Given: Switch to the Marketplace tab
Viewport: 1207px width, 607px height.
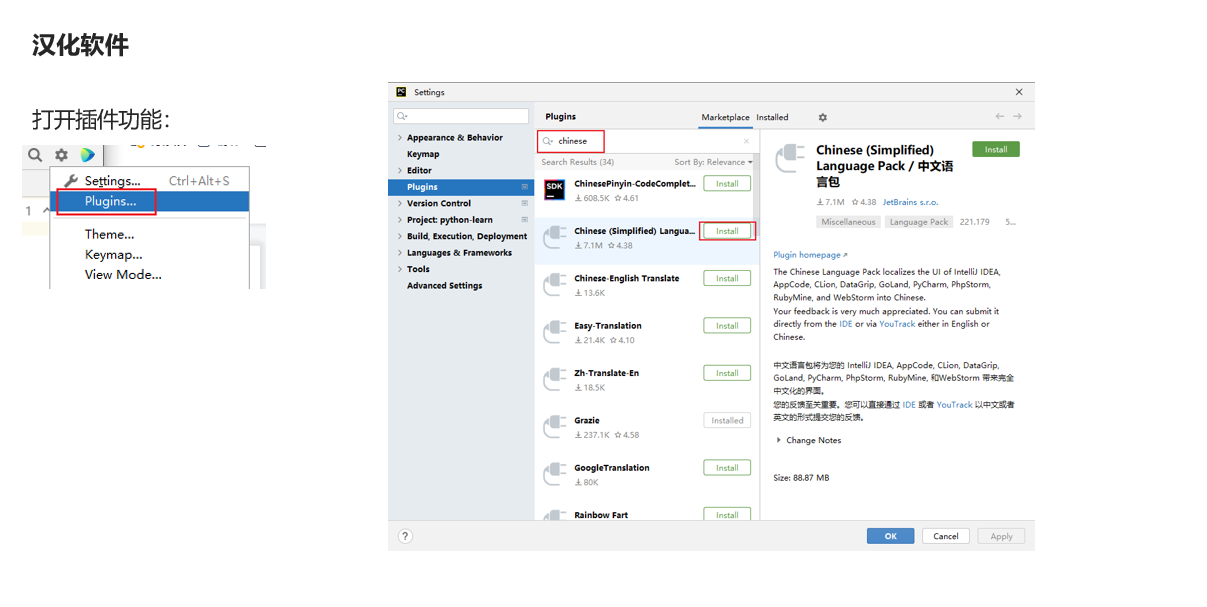Looking at the screenshot, I should pyautogui.click(x=725, y=117).
